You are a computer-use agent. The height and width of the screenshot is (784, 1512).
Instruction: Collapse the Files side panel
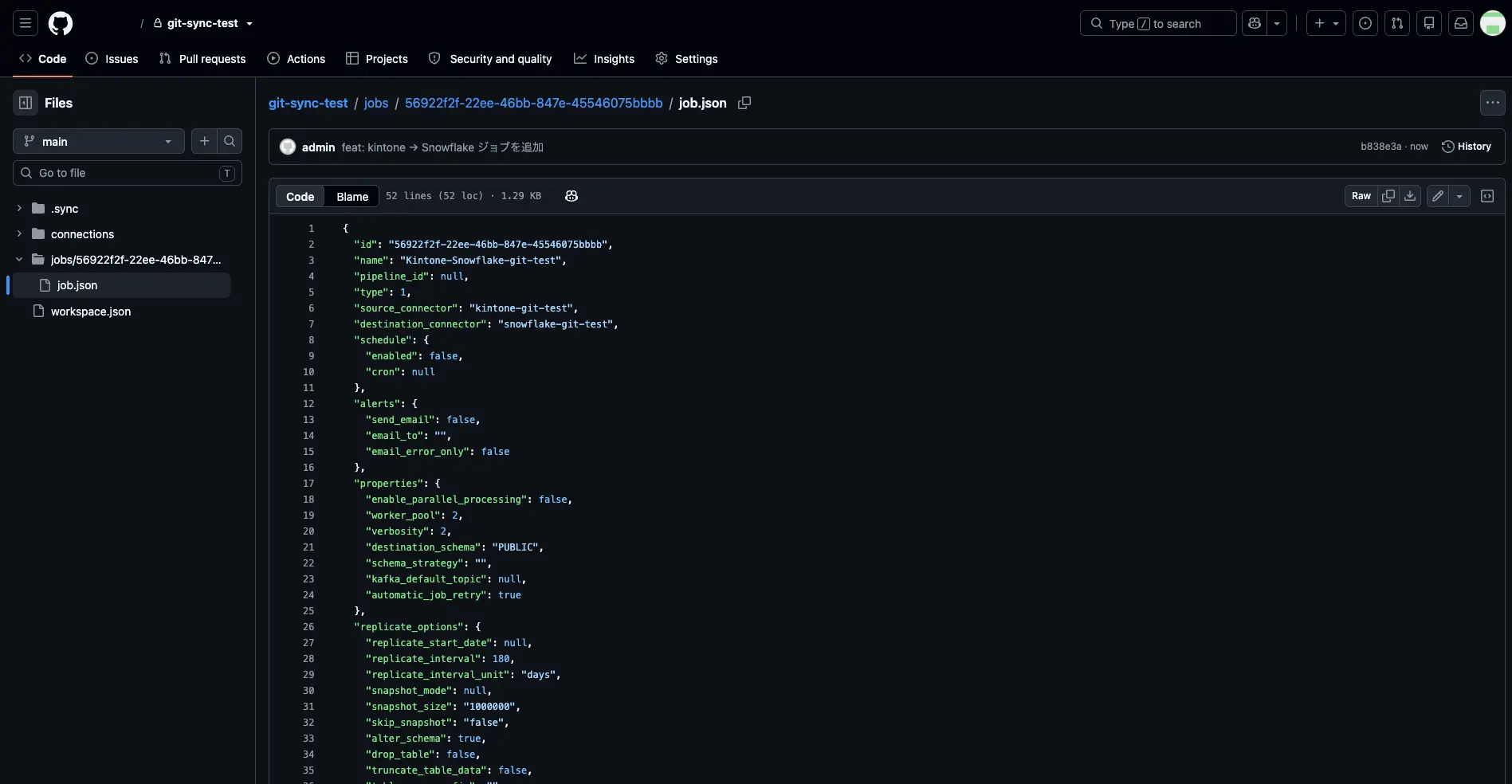pyautogui.click(x=26, y=103)
